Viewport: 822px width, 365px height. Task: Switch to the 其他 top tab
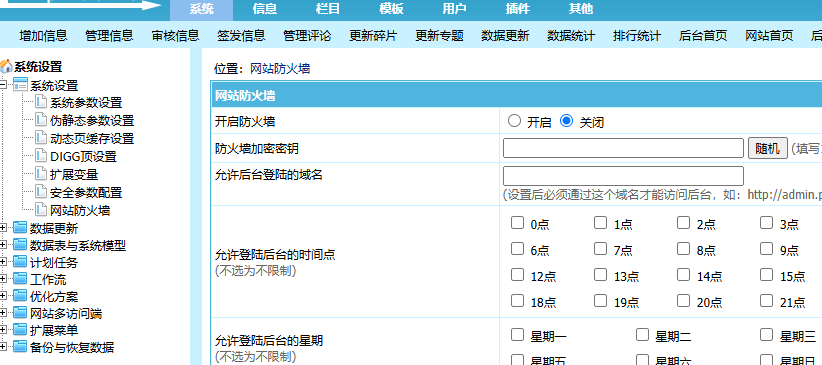coord(581,9)
